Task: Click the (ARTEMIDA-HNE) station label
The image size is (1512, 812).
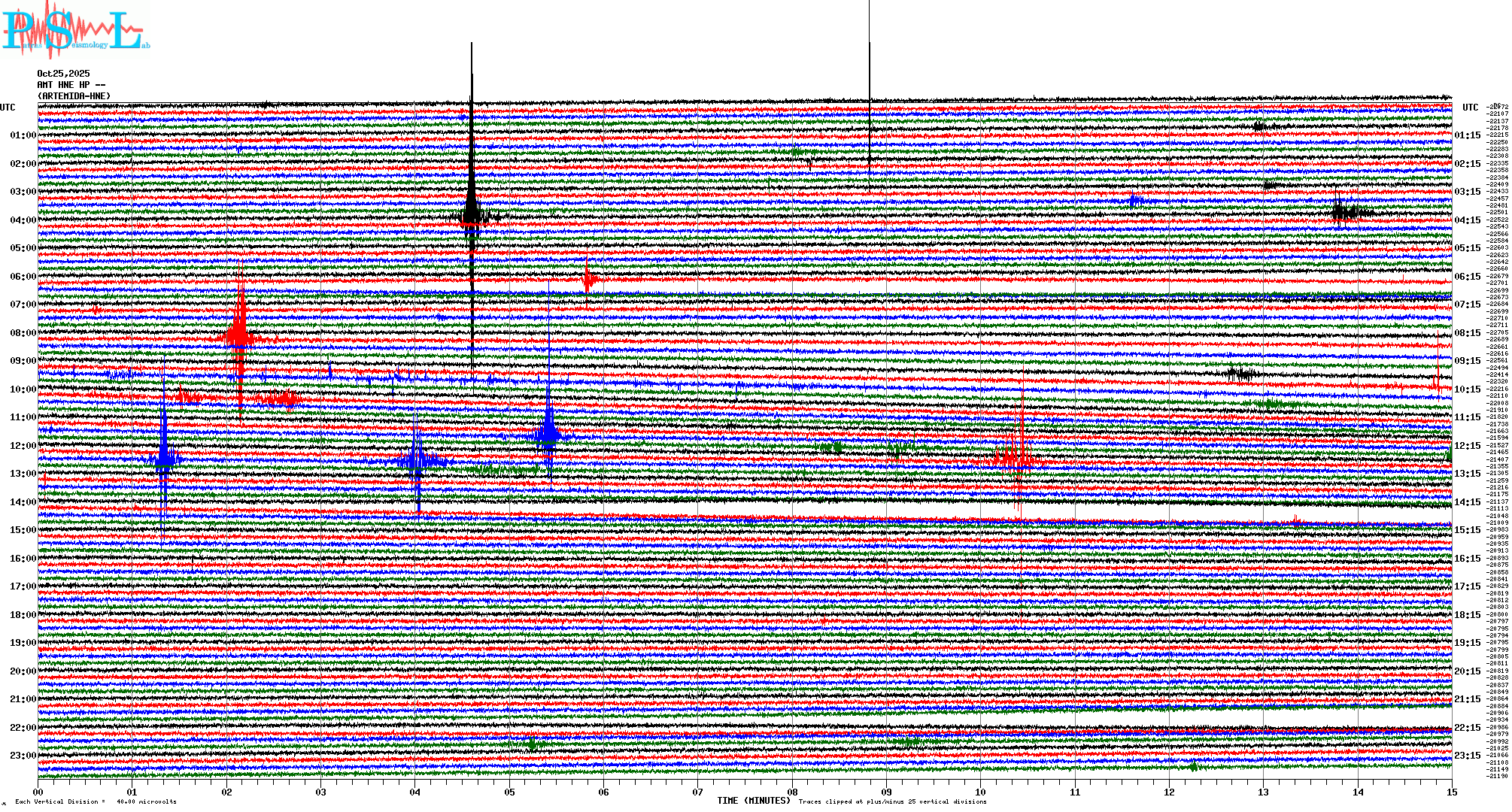Action: click(74, 96)
